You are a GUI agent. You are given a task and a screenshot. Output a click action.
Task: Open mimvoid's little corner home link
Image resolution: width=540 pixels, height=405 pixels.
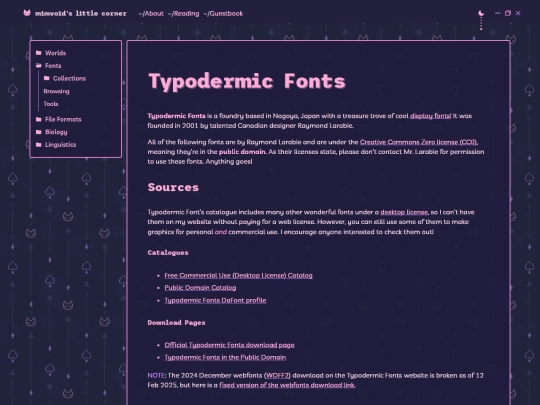point(81,13)
